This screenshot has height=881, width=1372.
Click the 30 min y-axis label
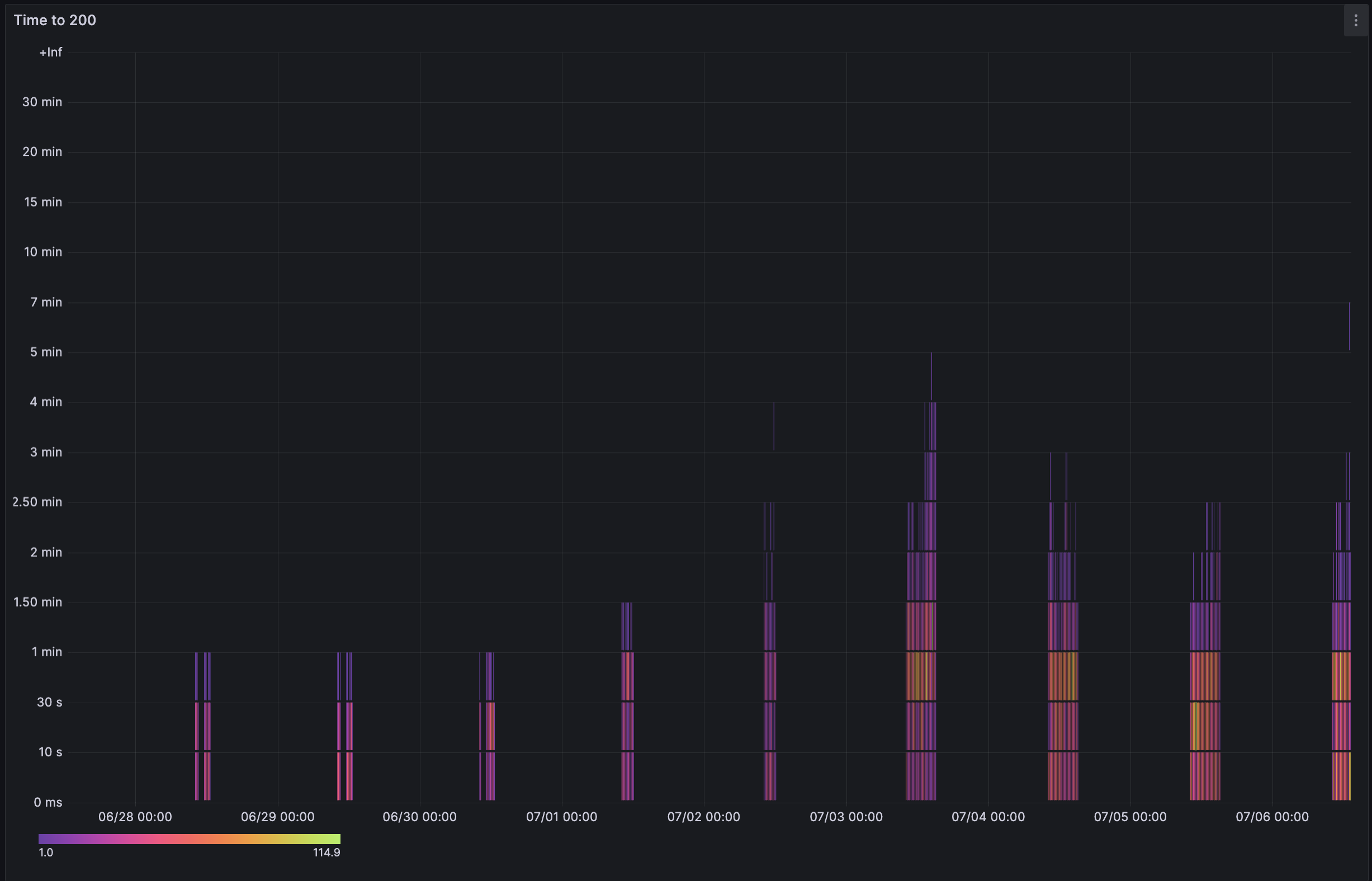(42, 102)
